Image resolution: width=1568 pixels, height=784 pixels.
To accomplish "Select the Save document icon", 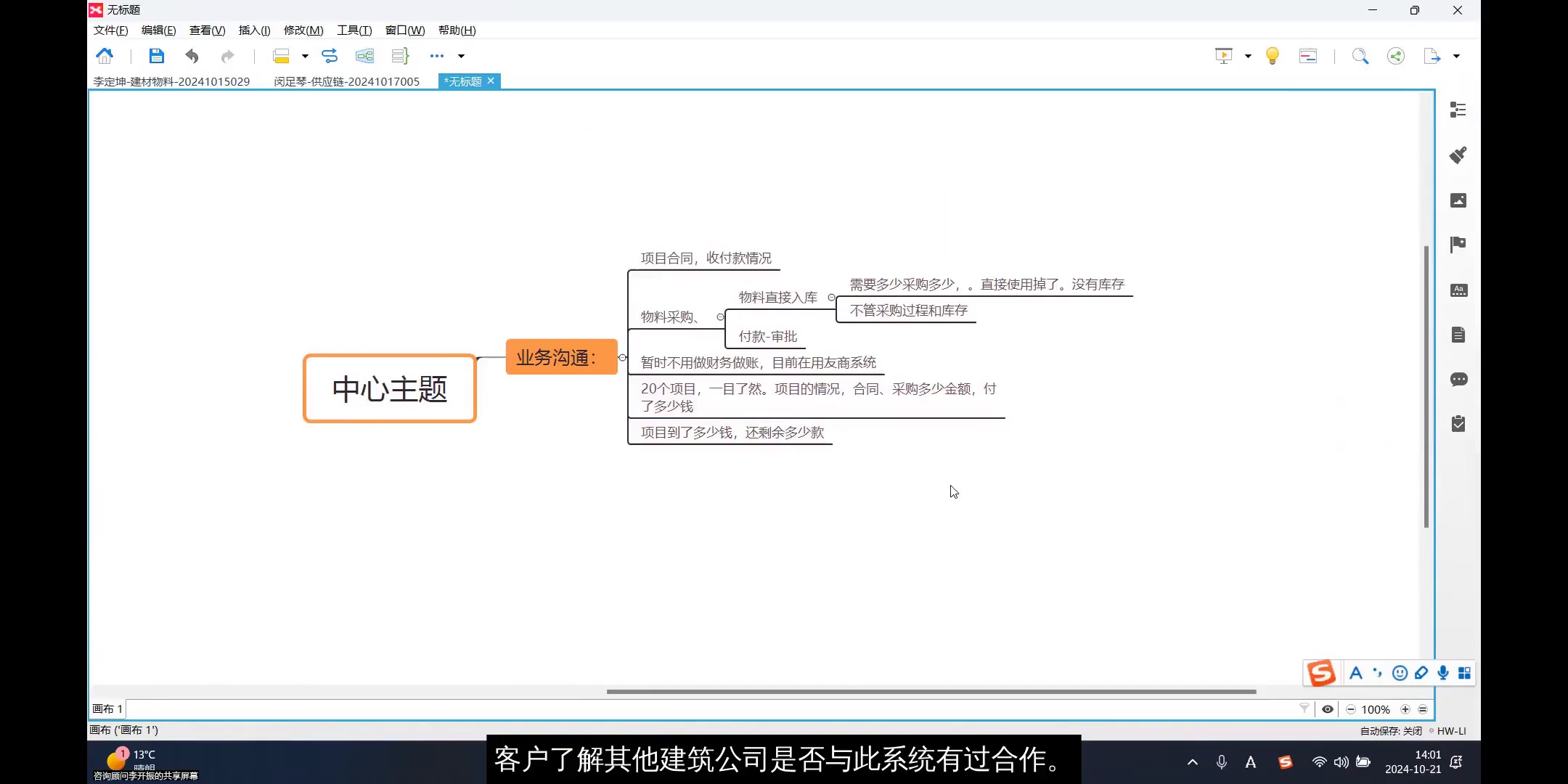I will [156, 55].
